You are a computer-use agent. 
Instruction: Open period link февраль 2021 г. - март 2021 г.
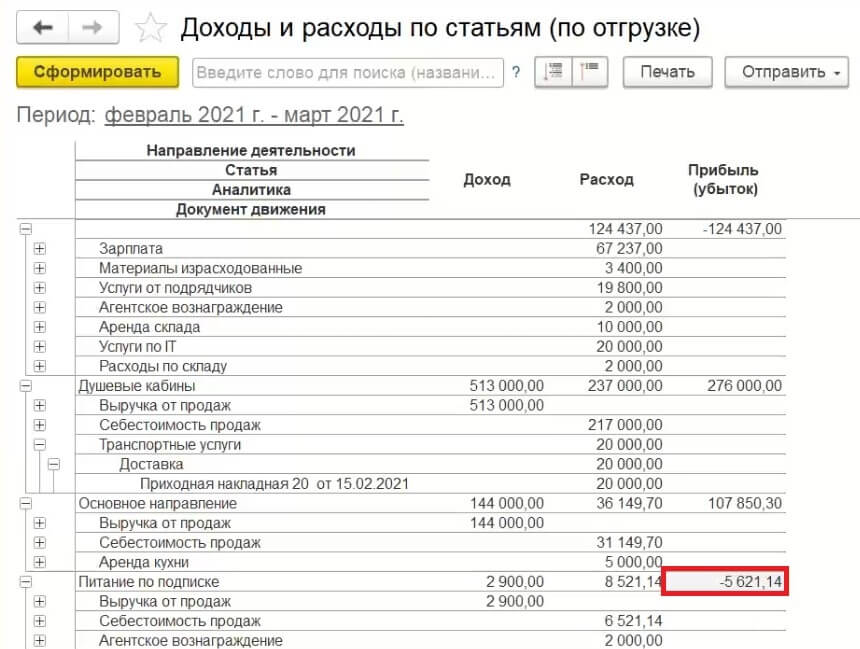[254, 115]
